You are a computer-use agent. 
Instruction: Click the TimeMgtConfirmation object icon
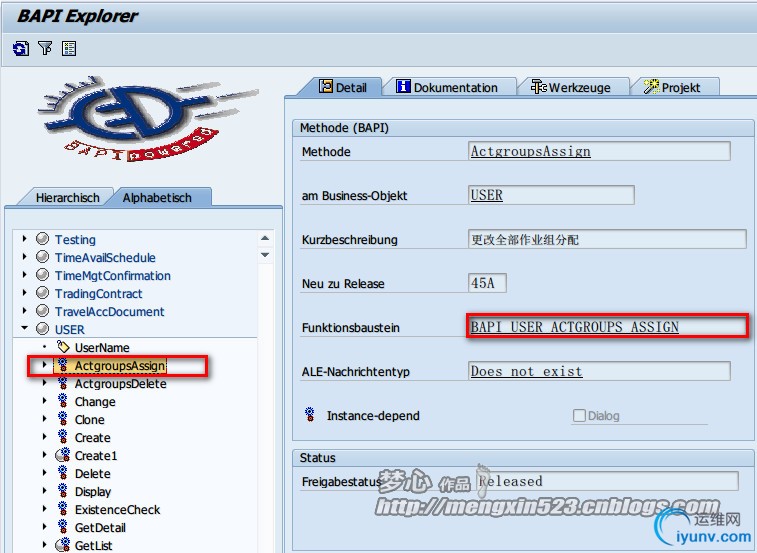[42, 275]
